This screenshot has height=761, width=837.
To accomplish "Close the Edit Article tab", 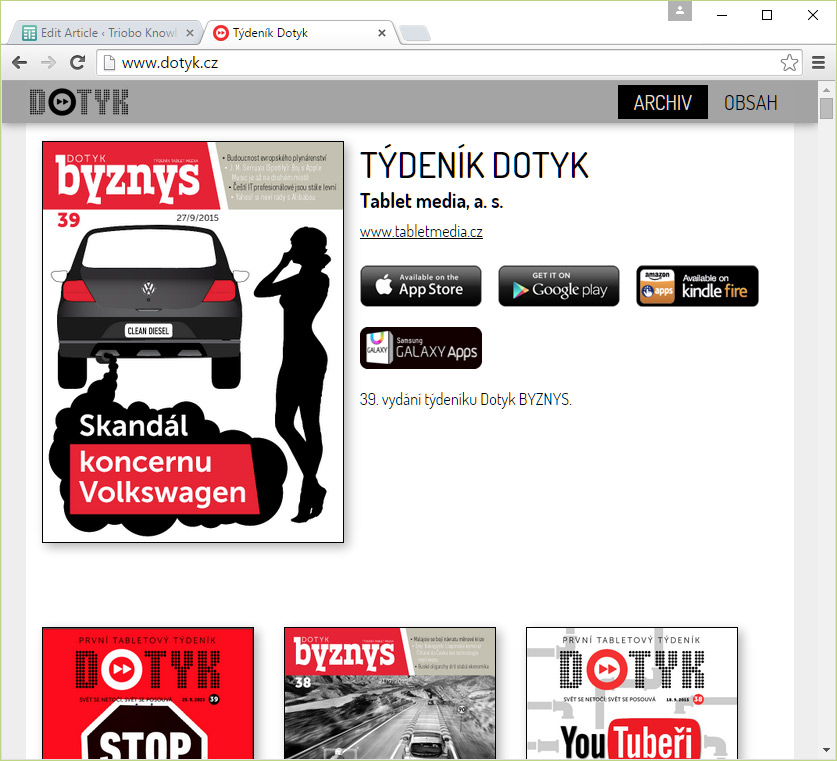I will (189, 33).
